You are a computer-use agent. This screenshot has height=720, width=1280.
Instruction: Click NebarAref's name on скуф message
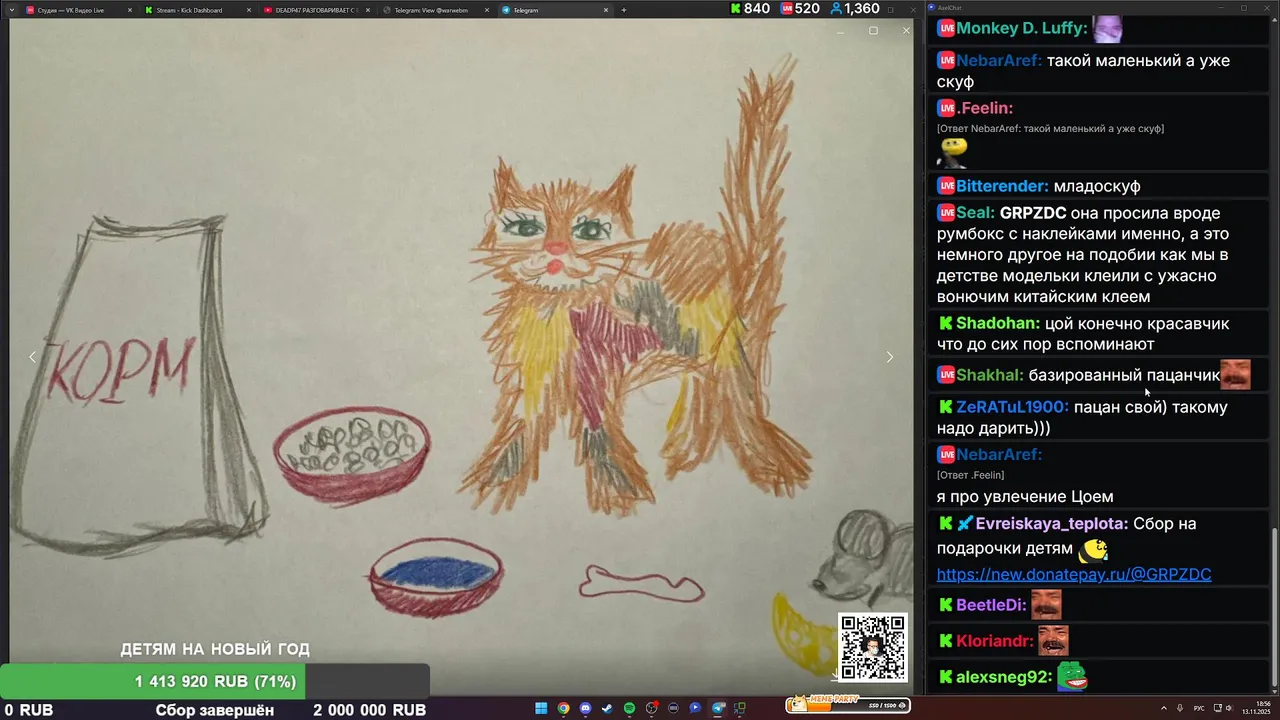tap(999, 60)
